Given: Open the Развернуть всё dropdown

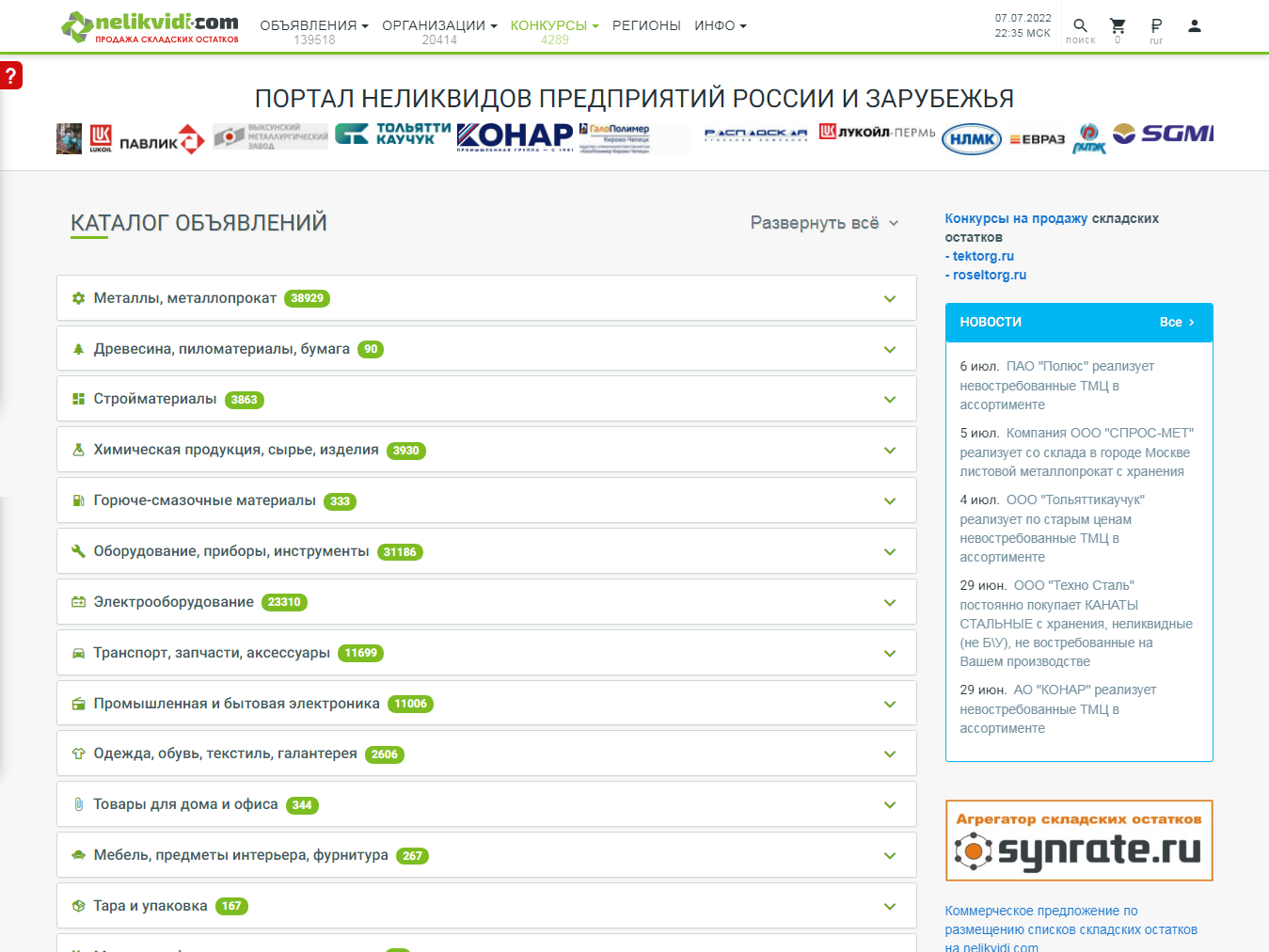Looking at the screenshot, I should [825, 223].
